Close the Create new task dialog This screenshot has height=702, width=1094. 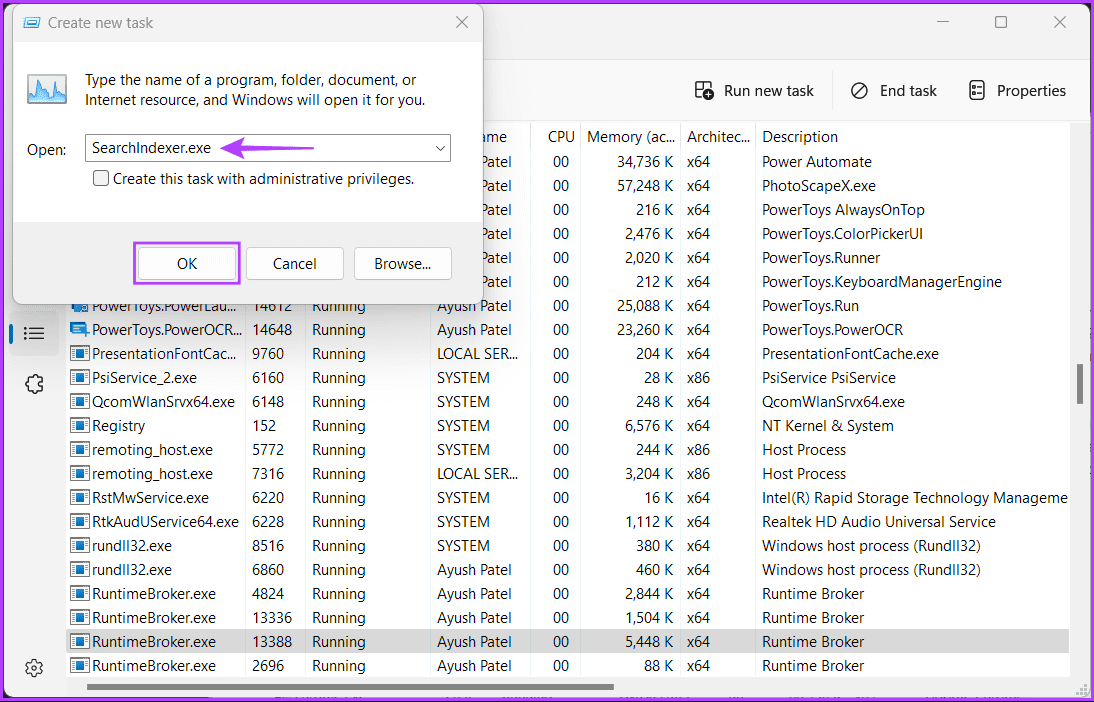point(462,22)
